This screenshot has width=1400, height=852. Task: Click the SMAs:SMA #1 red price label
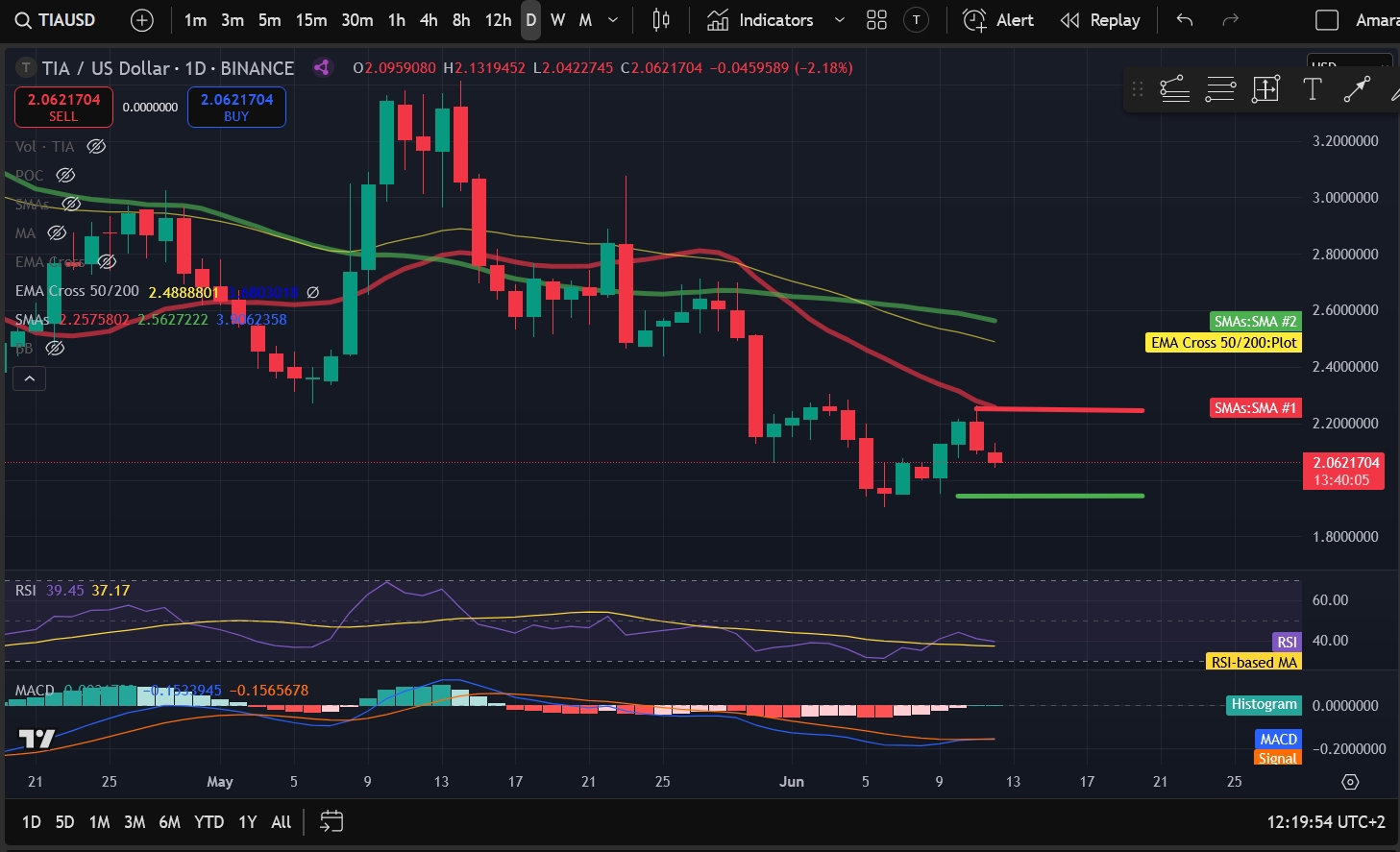tap(1255, 408)
